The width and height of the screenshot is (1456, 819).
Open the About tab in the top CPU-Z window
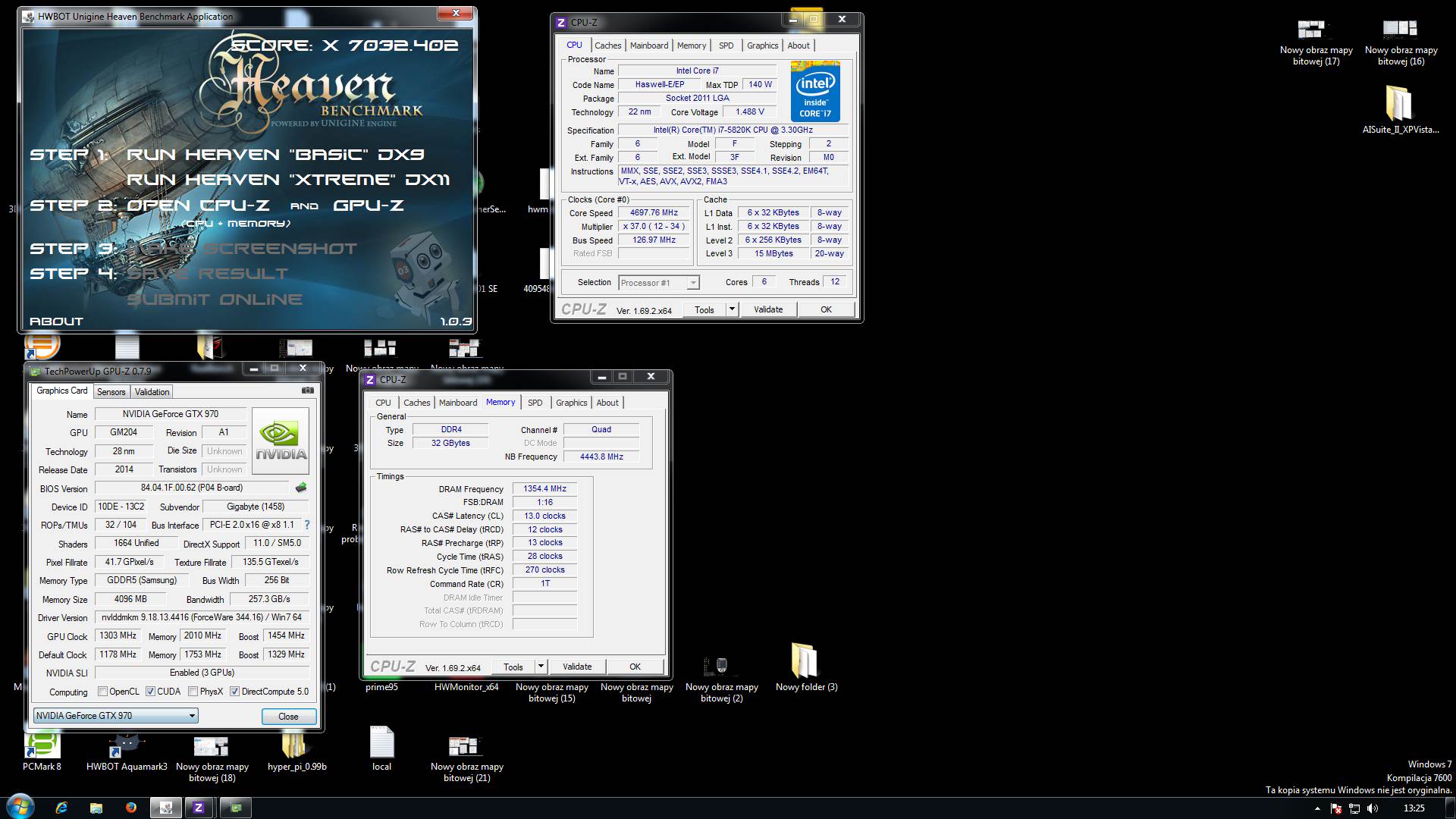[798, 45]
